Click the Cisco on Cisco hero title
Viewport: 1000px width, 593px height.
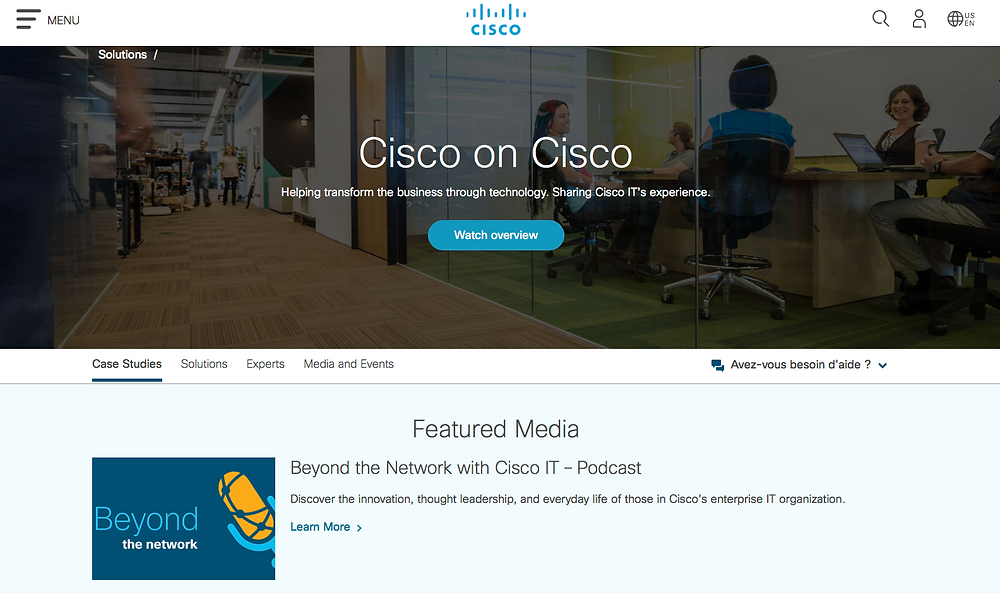[496, 153]
